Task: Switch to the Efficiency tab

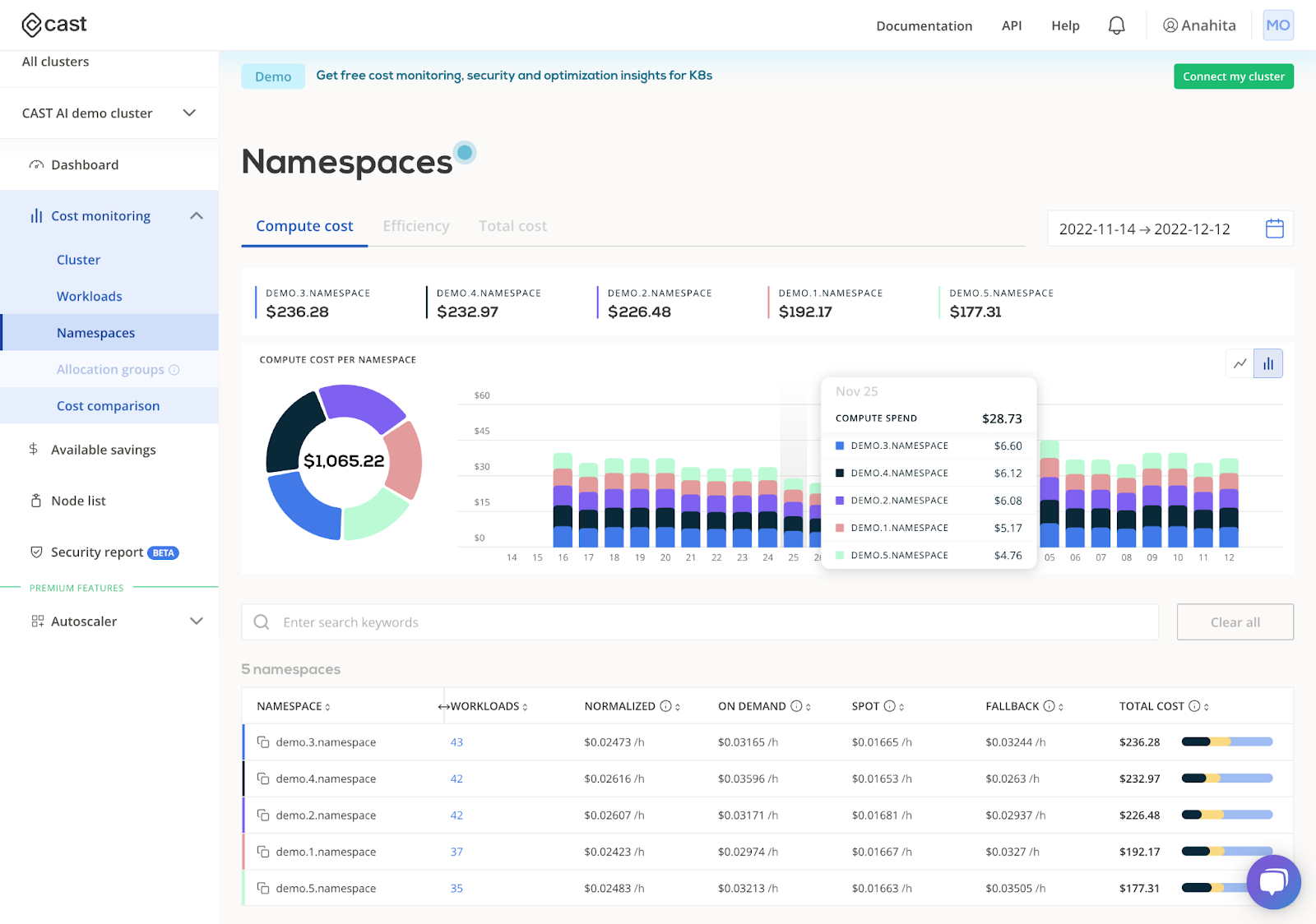Action: coord(415,226)
